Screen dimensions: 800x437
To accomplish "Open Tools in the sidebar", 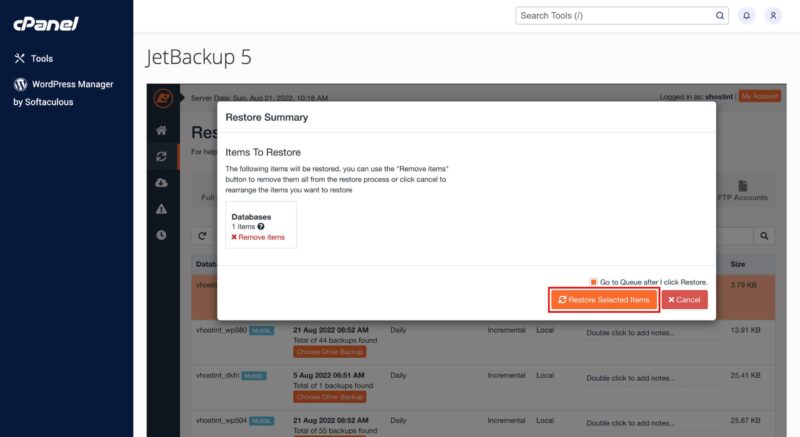I will [34, 58].
